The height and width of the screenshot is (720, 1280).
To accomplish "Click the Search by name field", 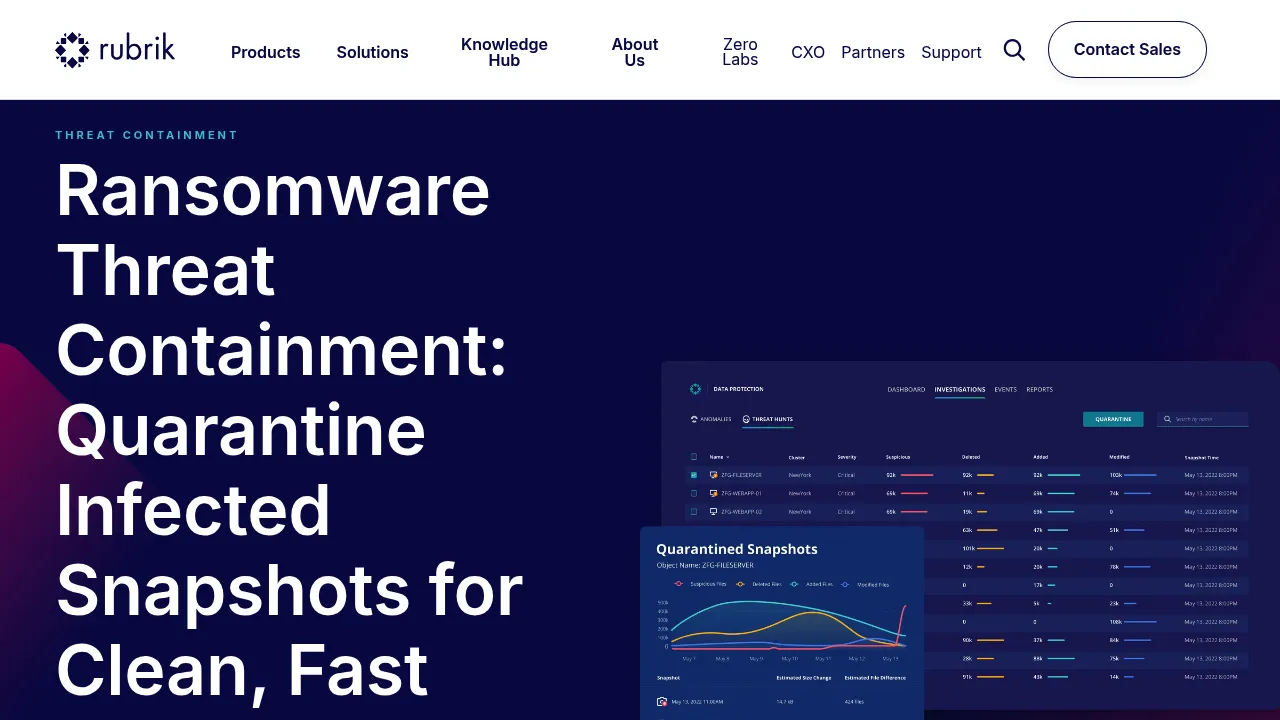I will point(1203,419).
